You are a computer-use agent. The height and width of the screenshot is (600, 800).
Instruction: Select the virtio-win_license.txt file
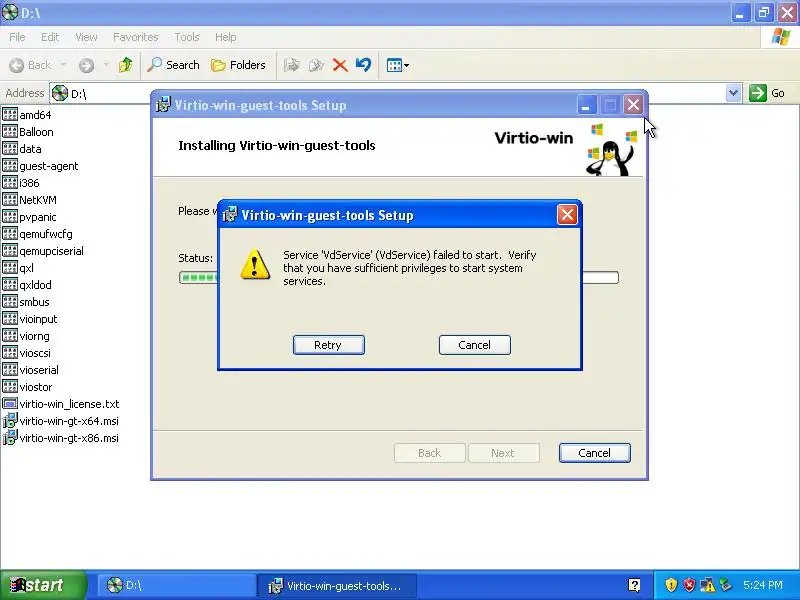click(x=61, y=404)
